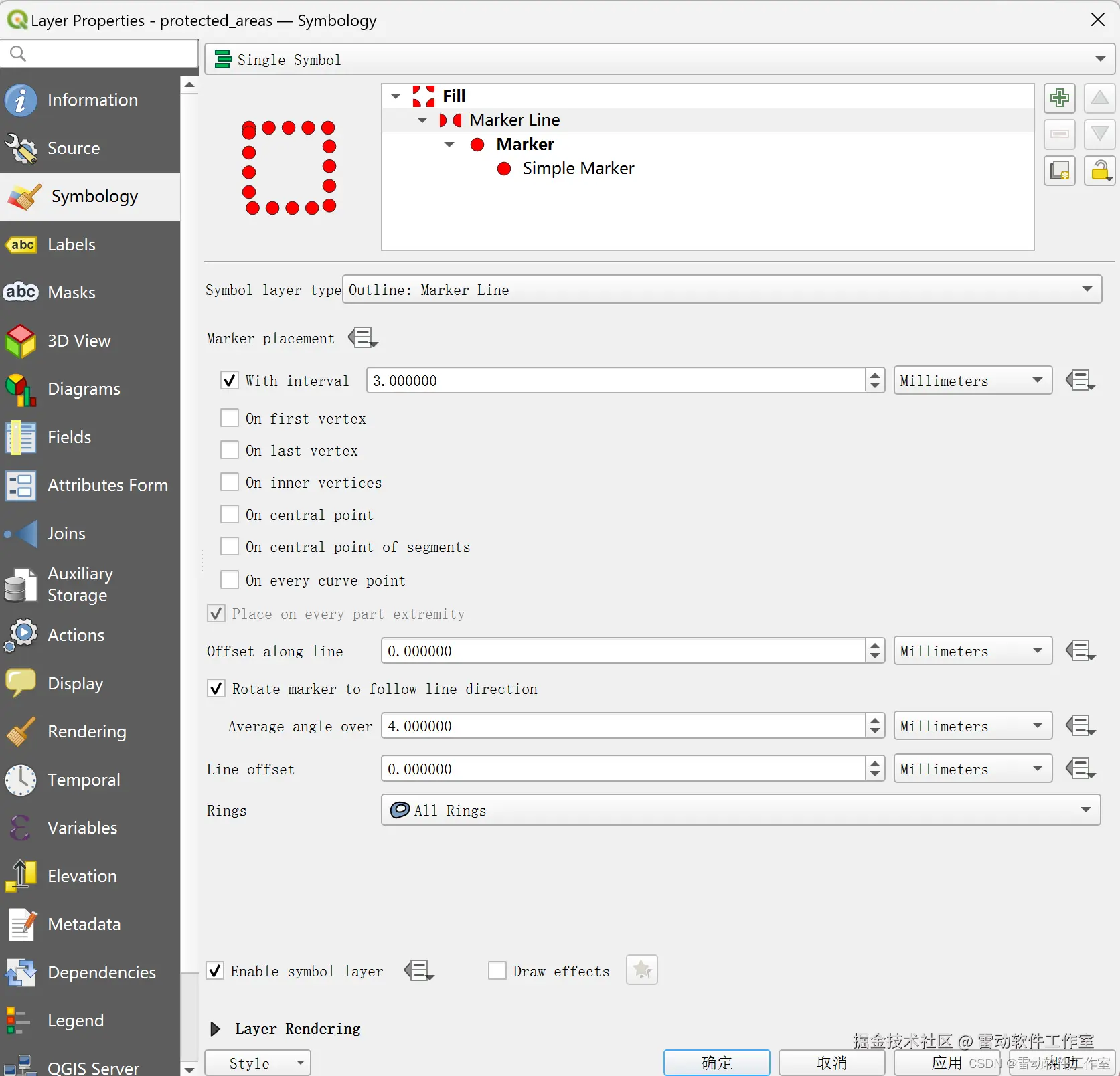
Task: Toggle the Enable symbol layer checkbox
Action: click(x=215, y=971)
